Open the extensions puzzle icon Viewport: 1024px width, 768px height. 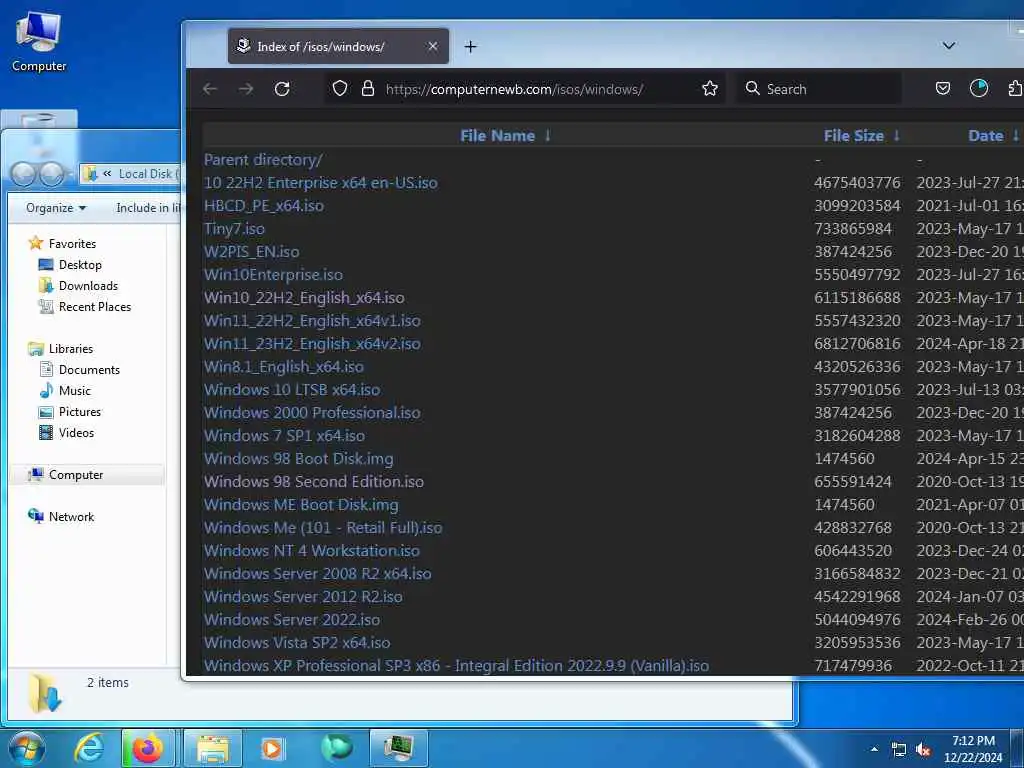coord(1015,88)
